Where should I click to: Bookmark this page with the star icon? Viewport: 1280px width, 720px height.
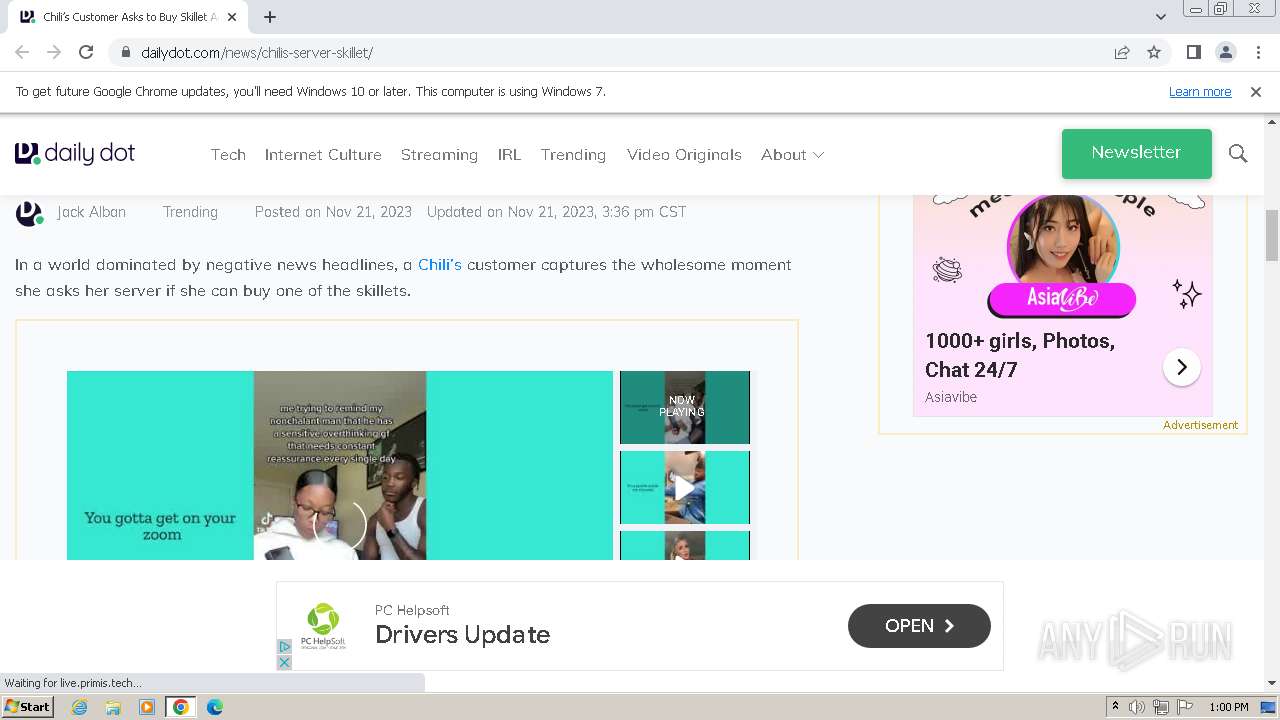tap(1154, 52)
